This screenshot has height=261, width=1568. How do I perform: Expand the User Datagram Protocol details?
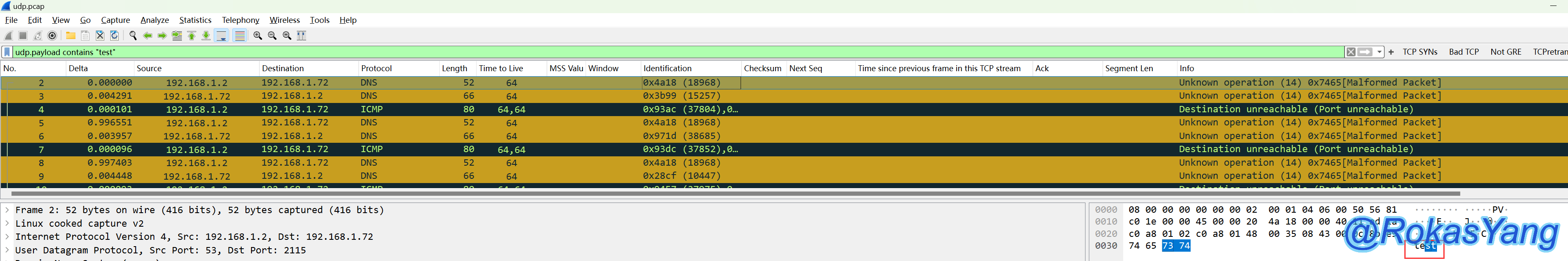(7, 250)
